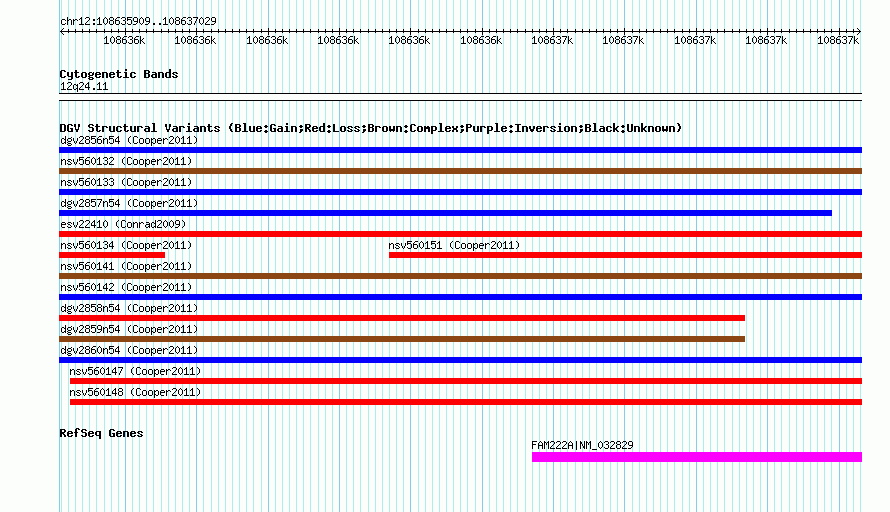Open the nsv560132 (Cooper2011) label
Viewport: 890px width, 512px height.
126,161
